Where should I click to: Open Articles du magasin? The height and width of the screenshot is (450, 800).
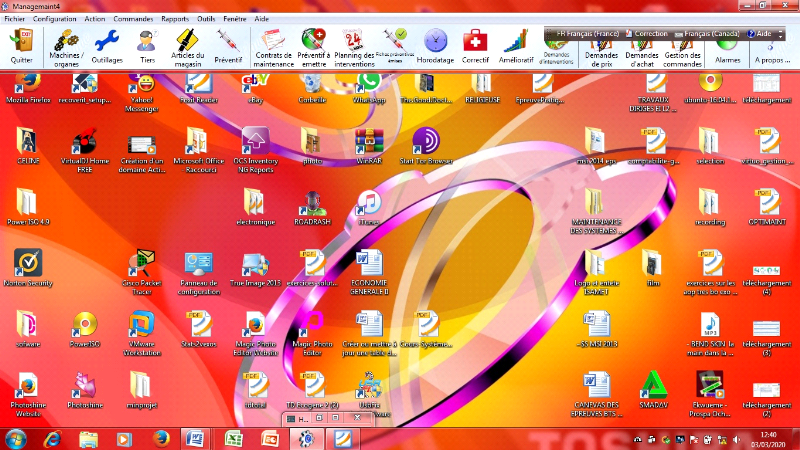[186, 46]
